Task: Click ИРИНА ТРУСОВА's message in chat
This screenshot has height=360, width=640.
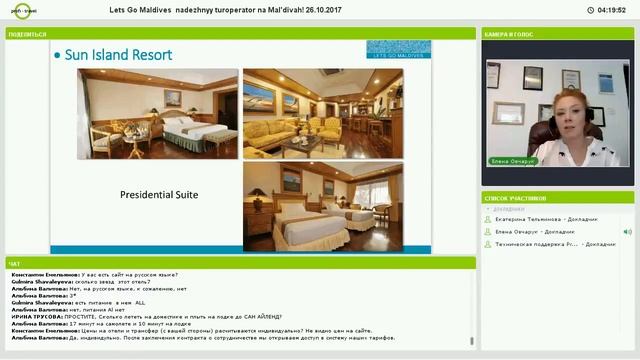Action: pos(147,317)
